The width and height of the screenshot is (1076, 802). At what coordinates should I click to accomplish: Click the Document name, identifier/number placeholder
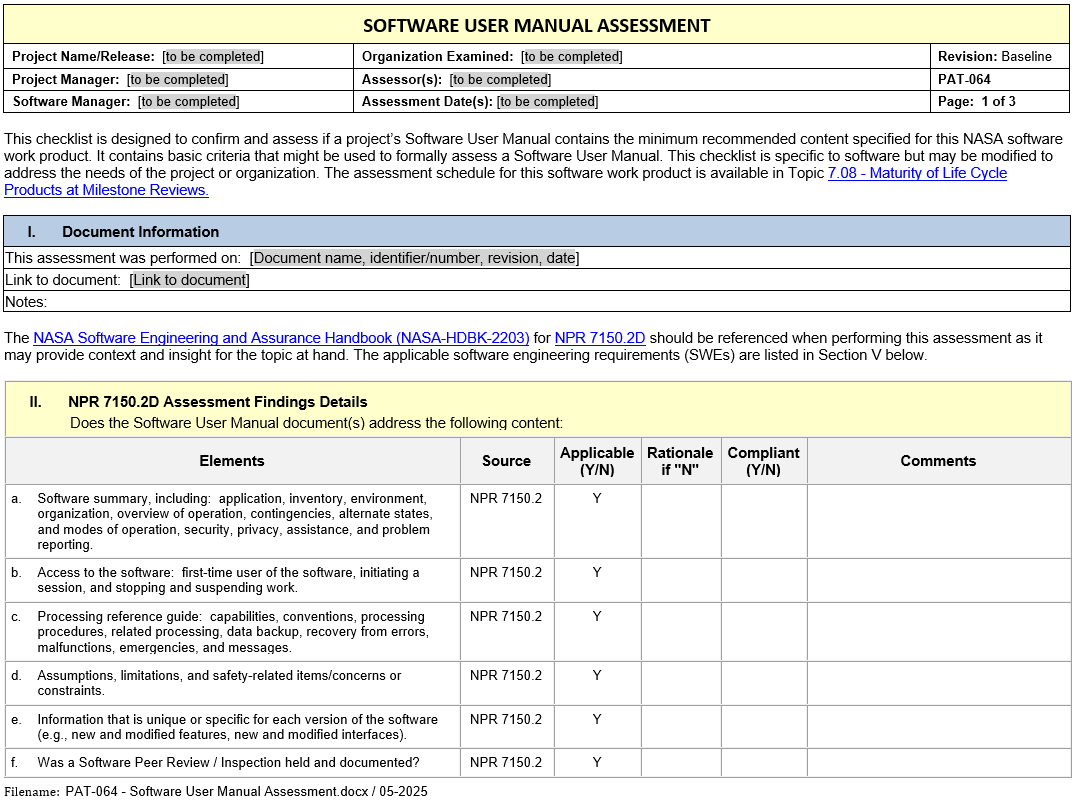tap(414, 258)
